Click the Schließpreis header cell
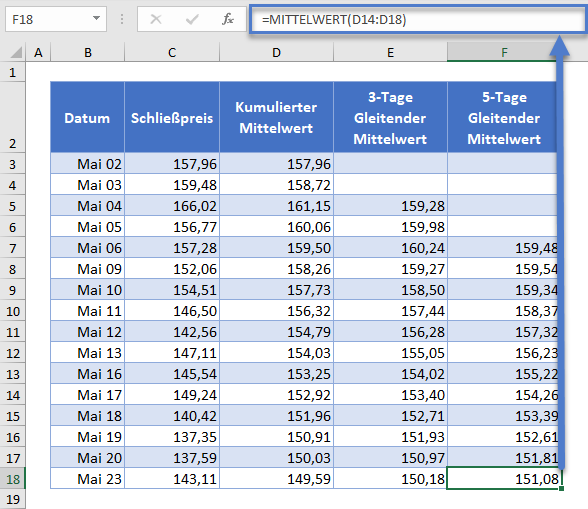The width and height of the screenshot is (588, 509). tap(172, 117)
